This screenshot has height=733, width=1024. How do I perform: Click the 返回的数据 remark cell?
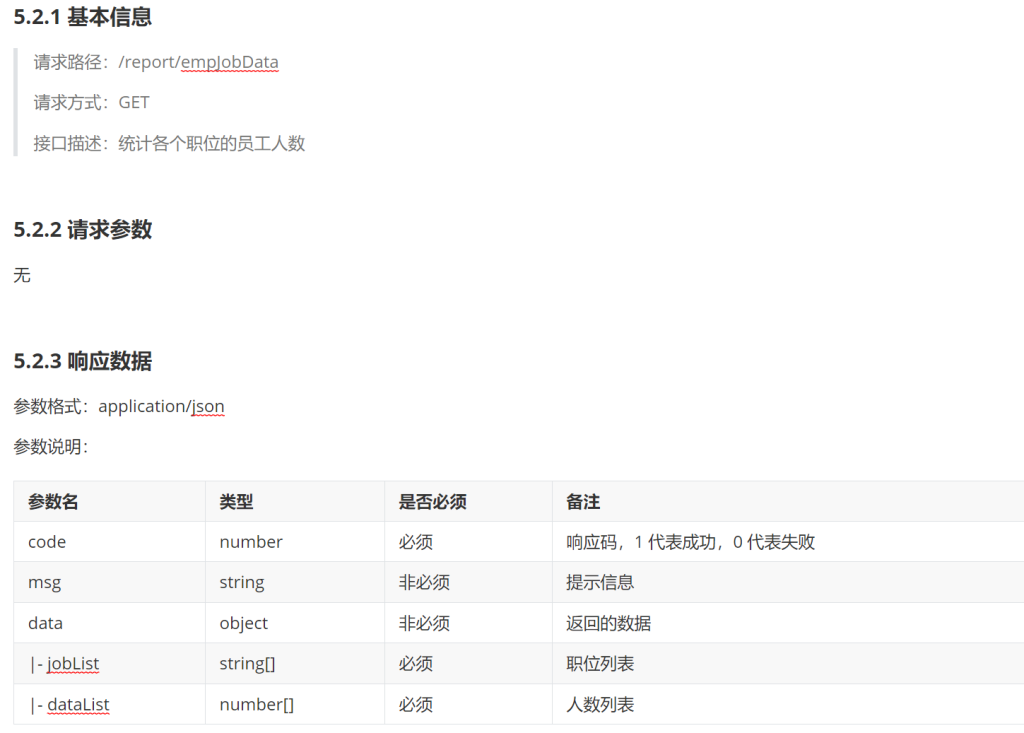coord(608,623)
